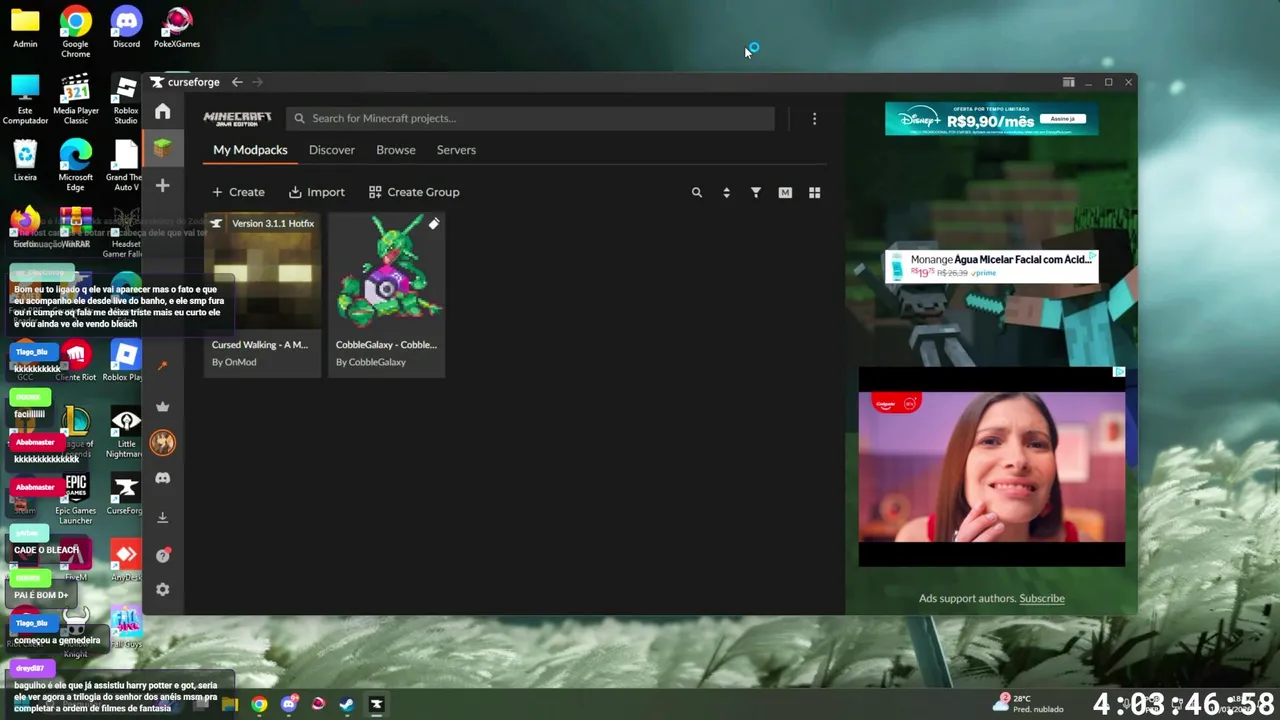Open the Discord icon in CurseForge sidebar
The image size is (1280, 720).
[162, 478]
